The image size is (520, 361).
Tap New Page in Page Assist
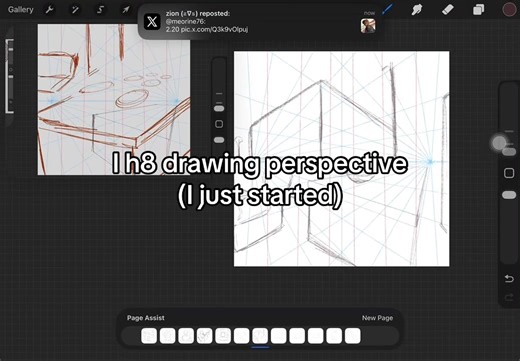click(377, 318)
